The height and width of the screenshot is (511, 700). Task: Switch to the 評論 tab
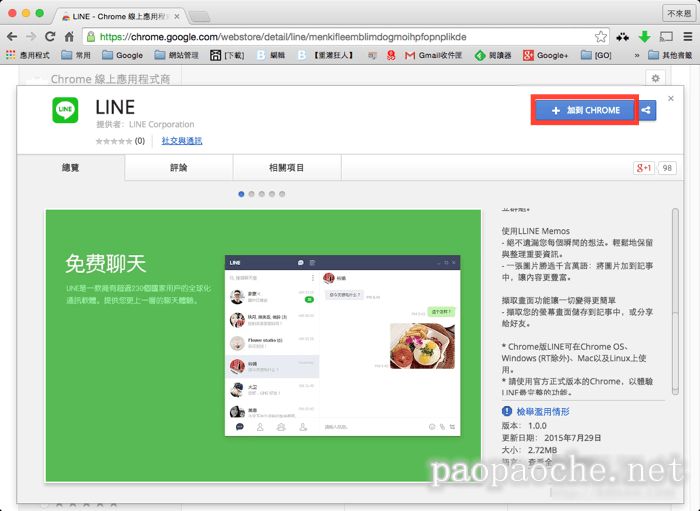[x=179, y=168]
